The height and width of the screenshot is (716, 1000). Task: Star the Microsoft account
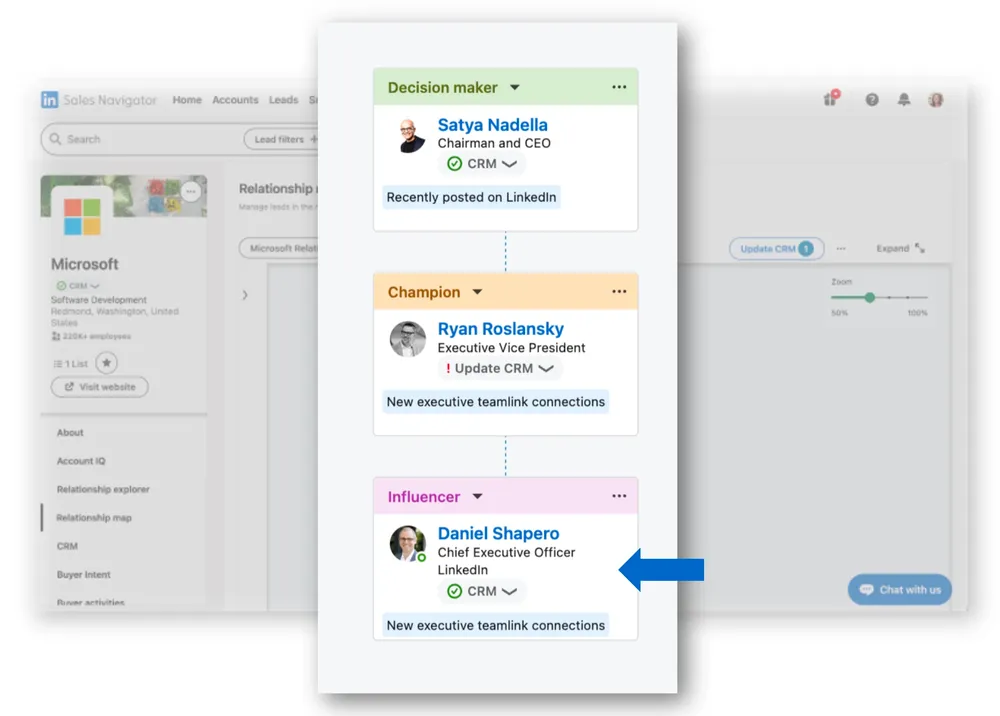107,363
